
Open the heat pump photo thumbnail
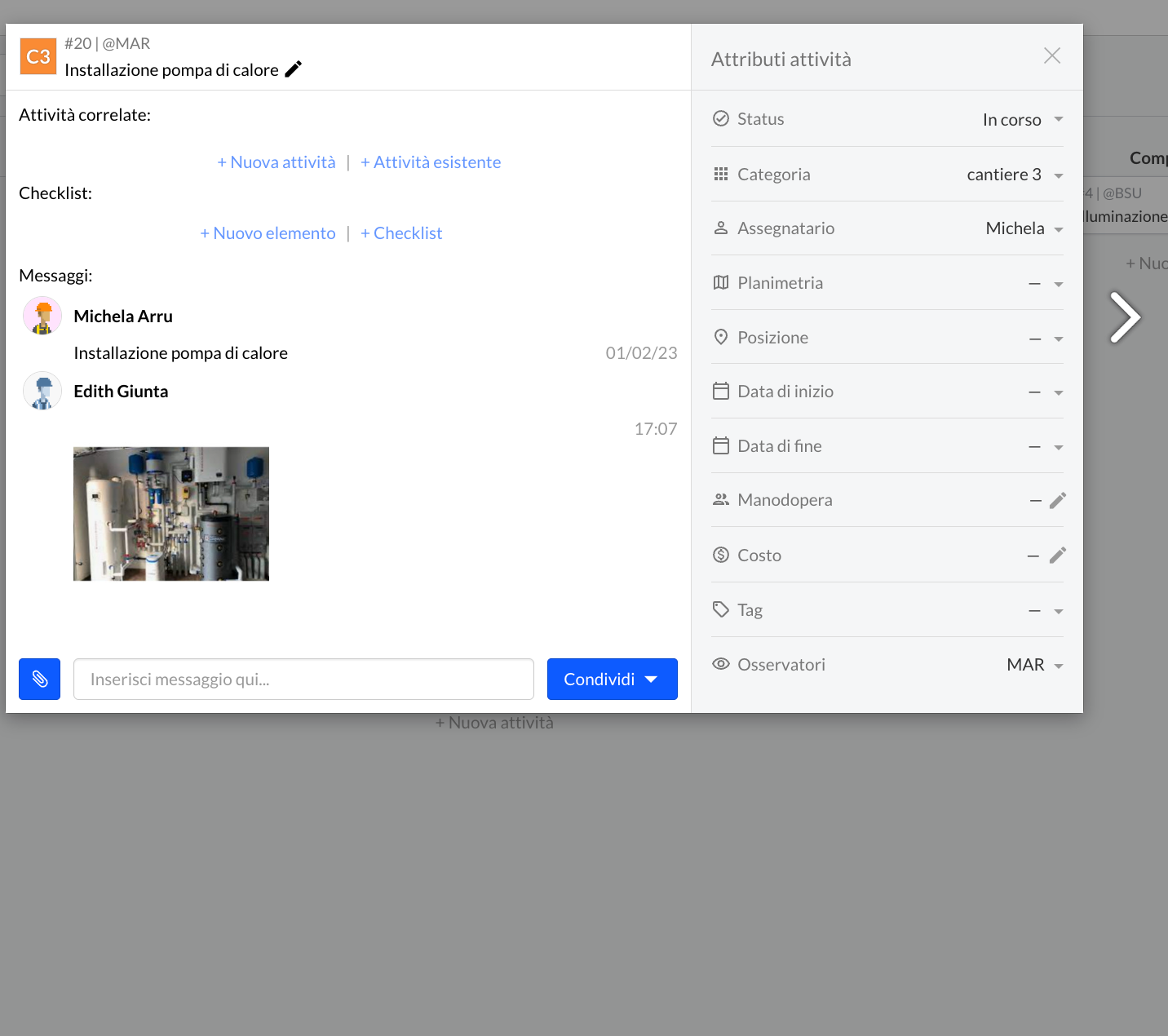pyautogui.click(x=171, y=513)
